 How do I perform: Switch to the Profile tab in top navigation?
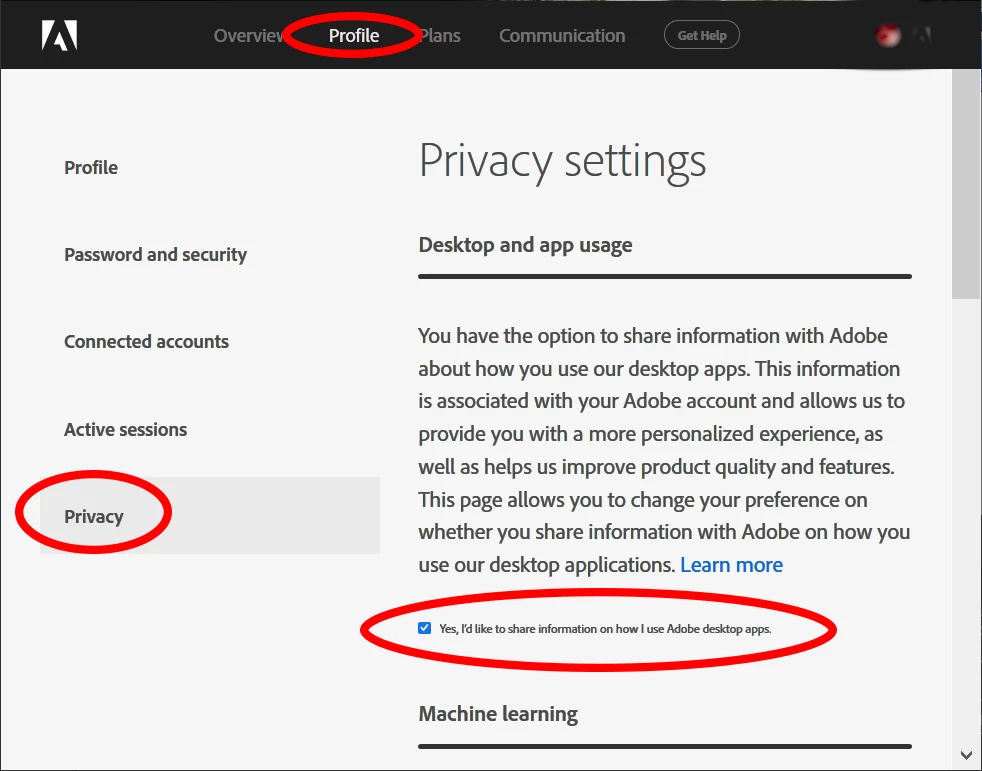click(354, 36)
